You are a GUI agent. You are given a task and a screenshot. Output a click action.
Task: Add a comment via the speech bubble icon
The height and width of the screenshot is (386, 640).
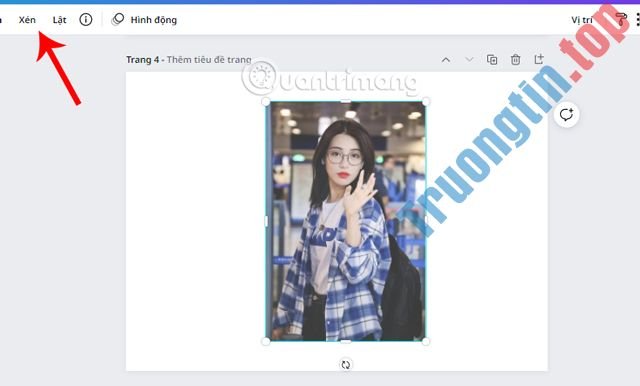(x=566, y=115)
